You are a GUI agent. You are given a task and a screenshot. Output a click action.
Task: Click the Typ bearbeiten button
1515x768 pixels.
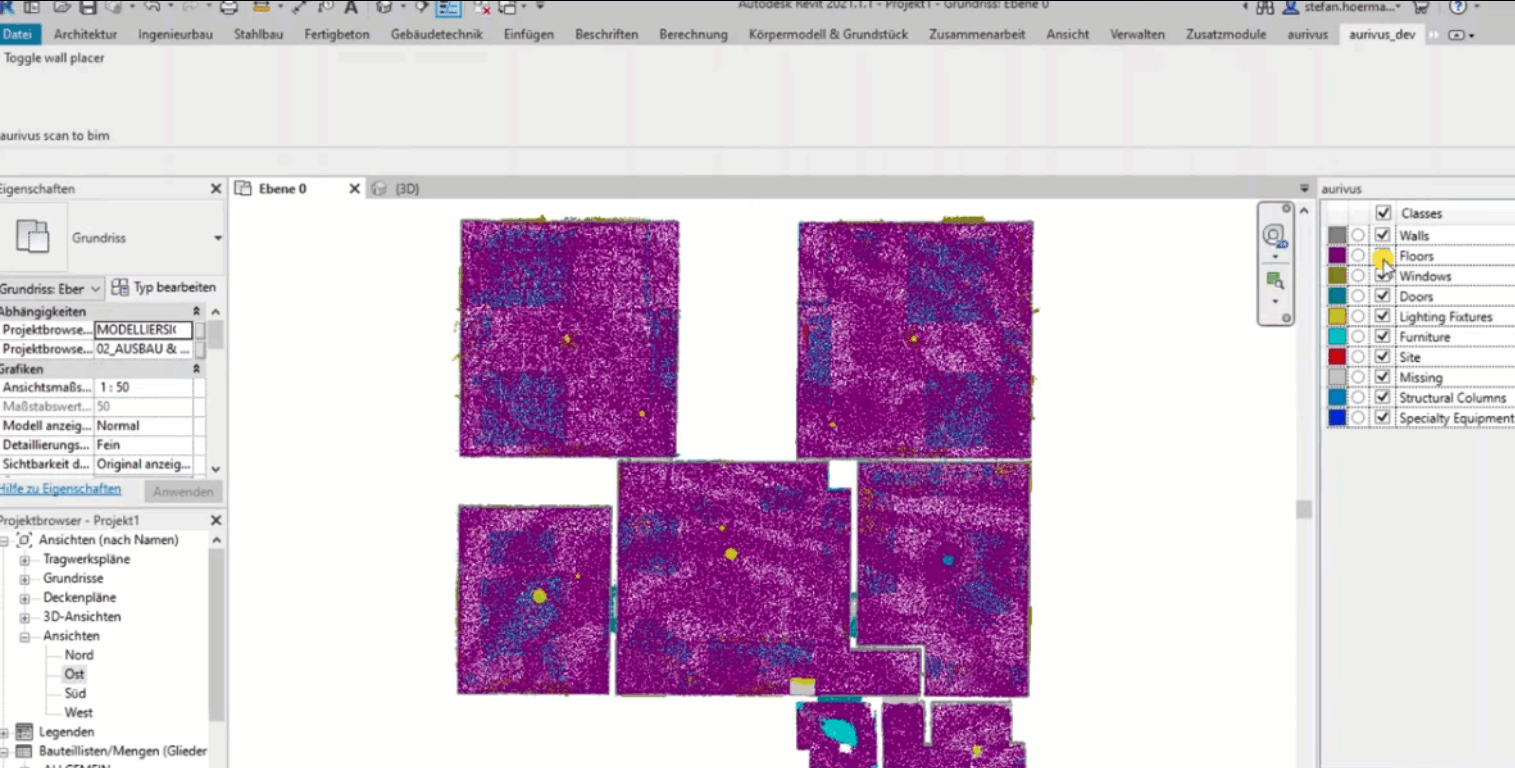point(164,288)
